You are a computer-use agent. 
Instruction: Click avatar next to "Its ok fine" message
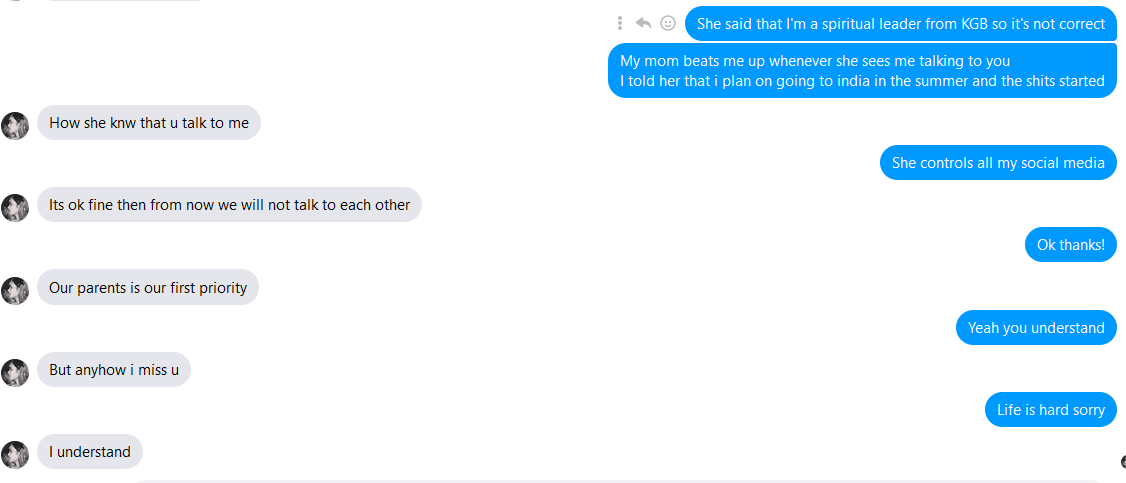(15, 208)
